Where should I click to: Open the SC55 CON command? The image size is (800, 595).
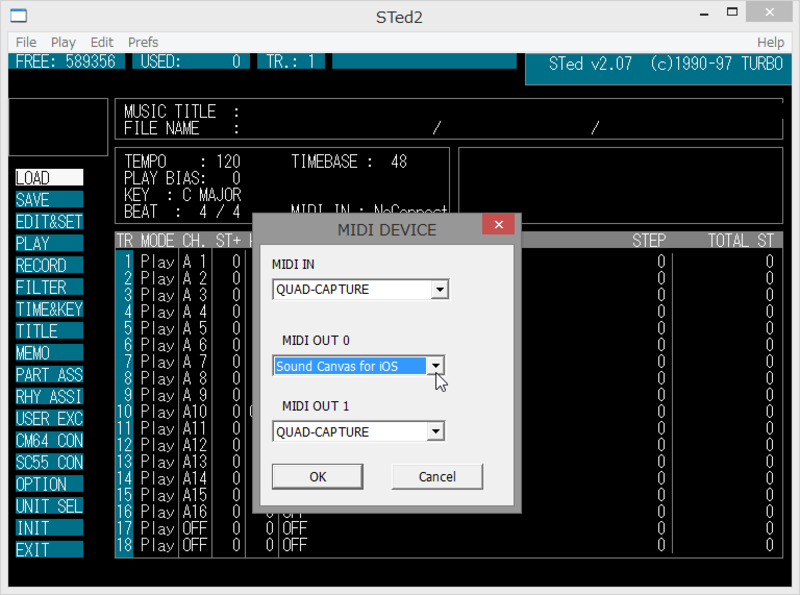click(x=49, y=462)
